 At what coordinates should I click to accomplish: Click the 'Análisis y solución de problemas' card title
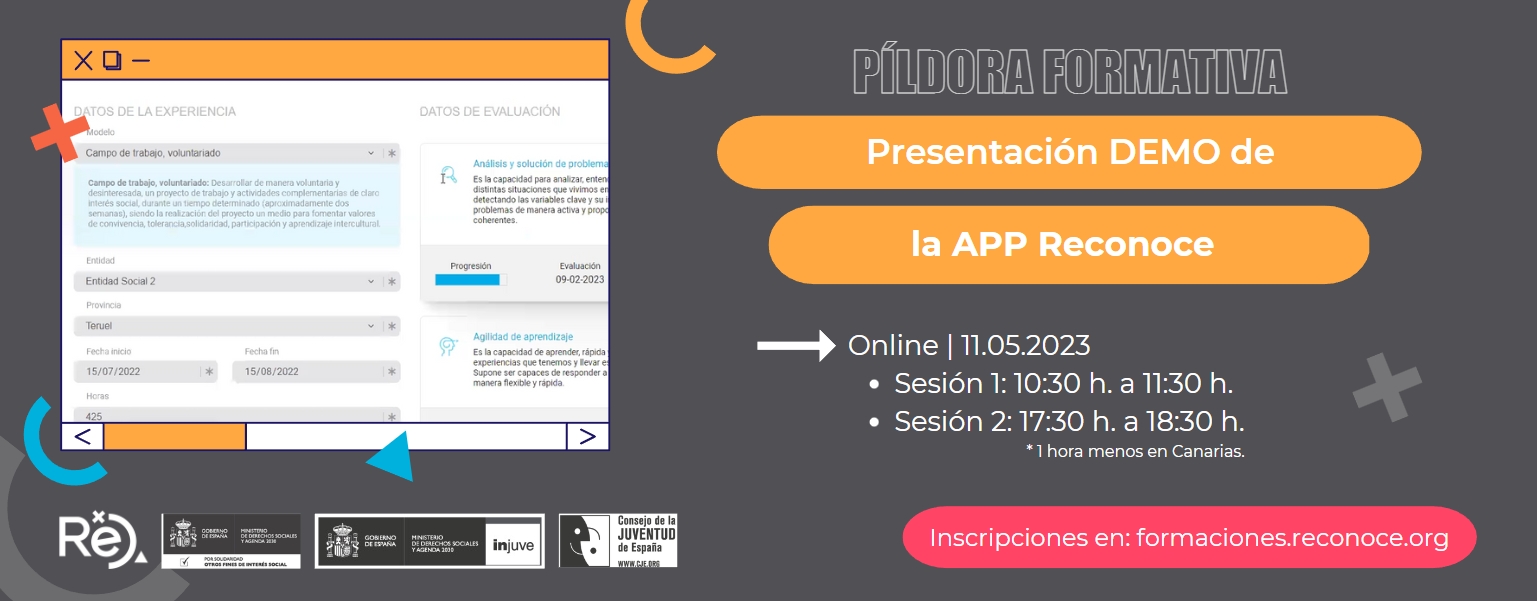tap(540, 164)
